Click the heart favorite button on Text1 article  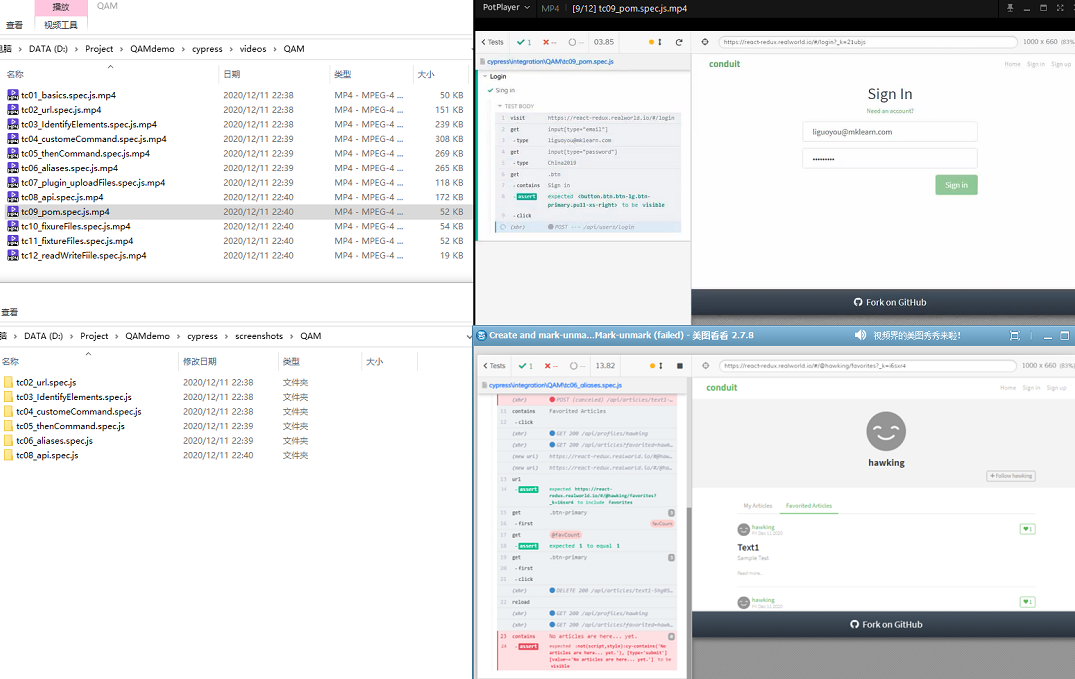[x=1027, y=529]
